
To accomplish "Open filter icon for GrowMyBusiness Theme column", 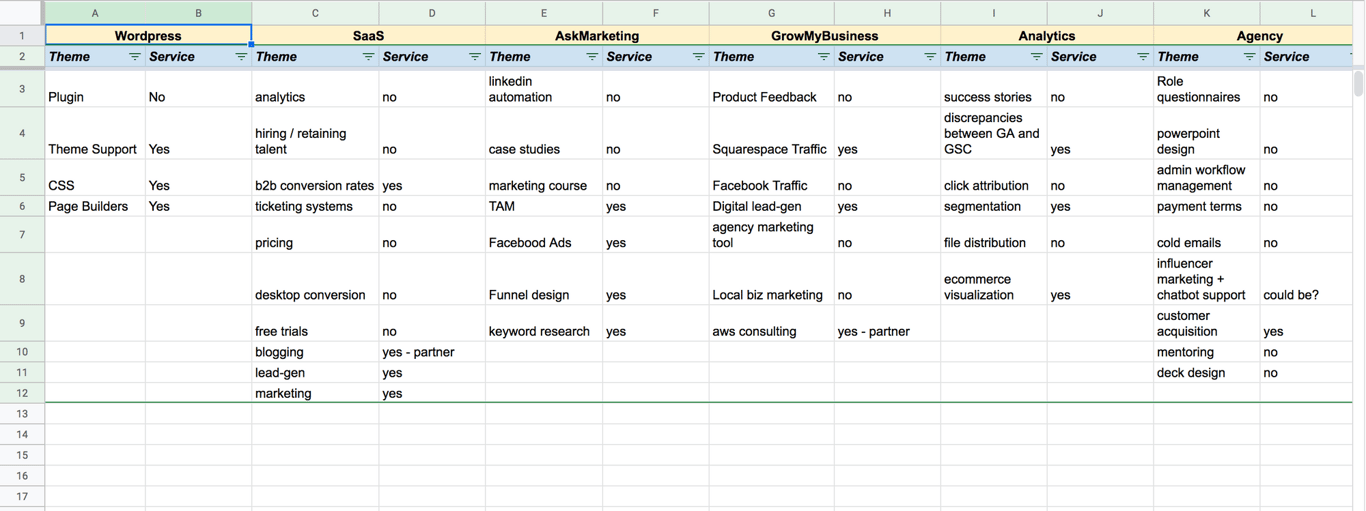I will (824, 57).
